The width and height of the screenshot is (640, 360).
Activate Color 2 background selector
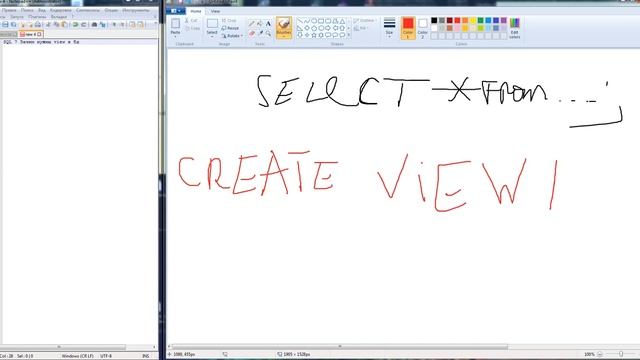coord(422,28)
